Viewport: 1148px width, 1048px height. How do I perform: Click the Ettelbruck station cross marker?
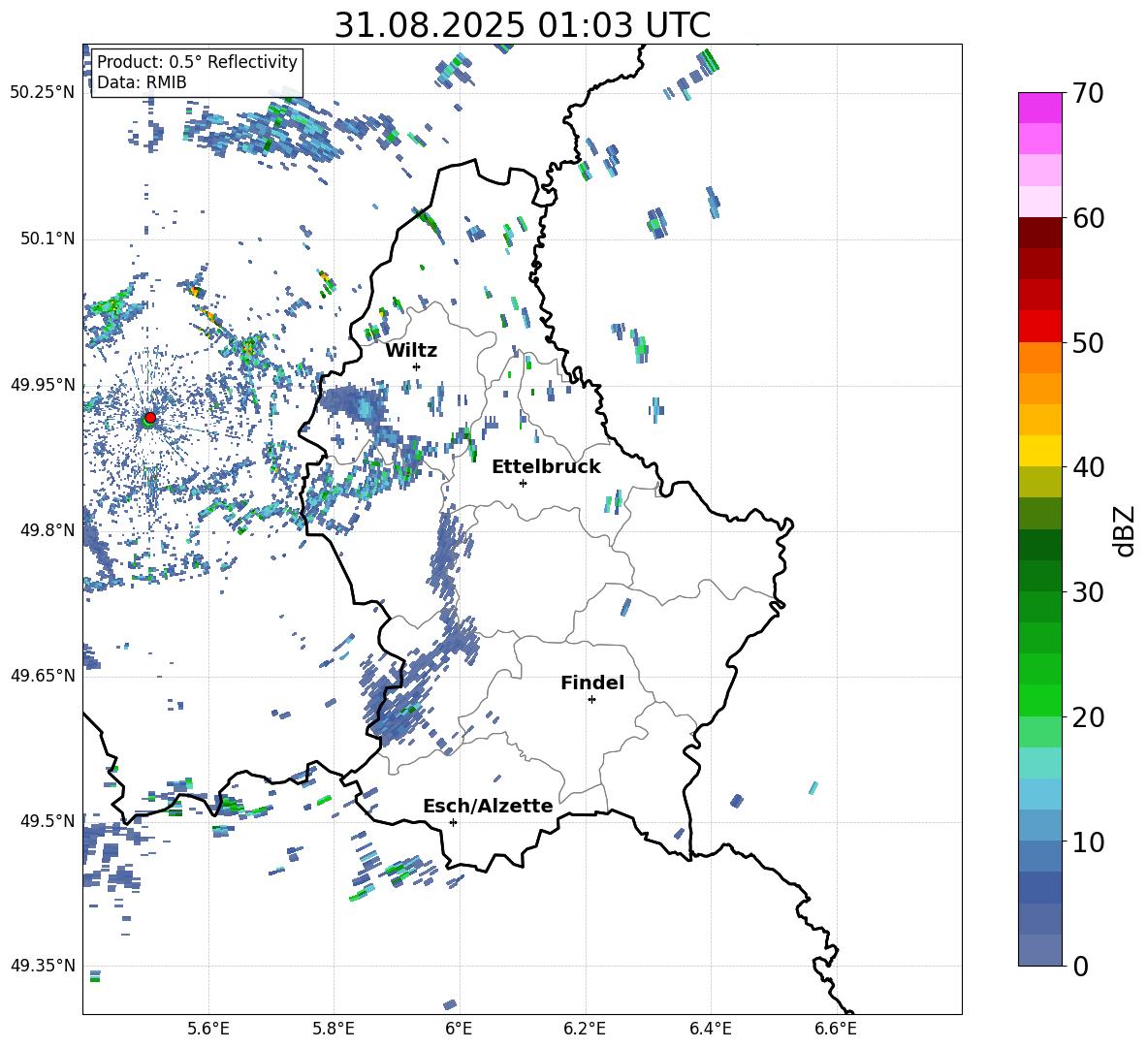(523, 483)
